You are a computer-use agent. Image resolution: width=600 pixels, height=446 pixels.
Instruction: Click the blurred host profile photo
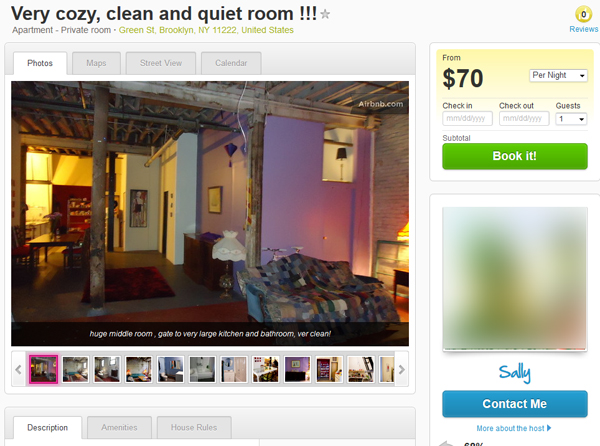point(515,278)
